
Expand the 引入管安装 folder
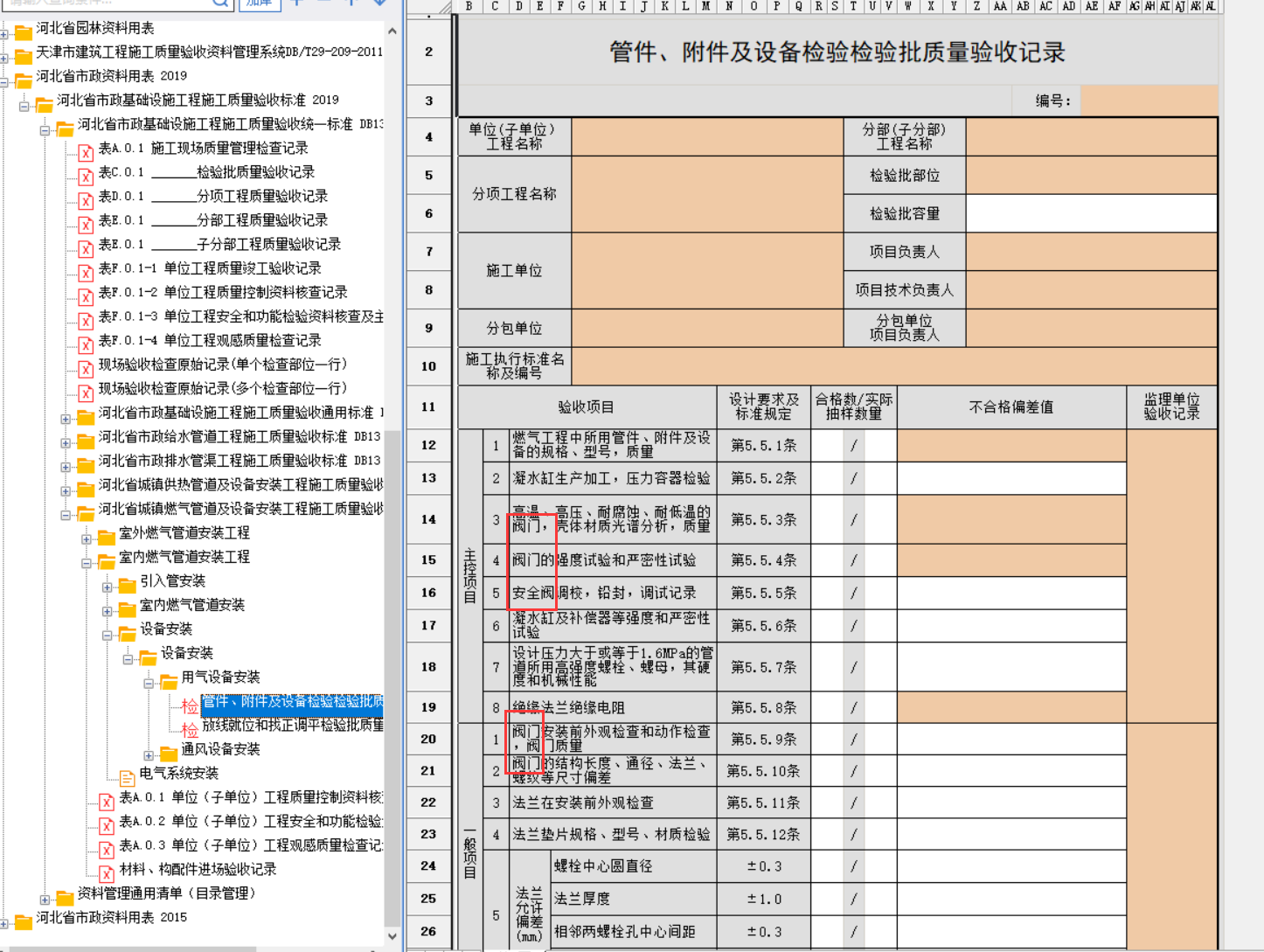[107, 586]
